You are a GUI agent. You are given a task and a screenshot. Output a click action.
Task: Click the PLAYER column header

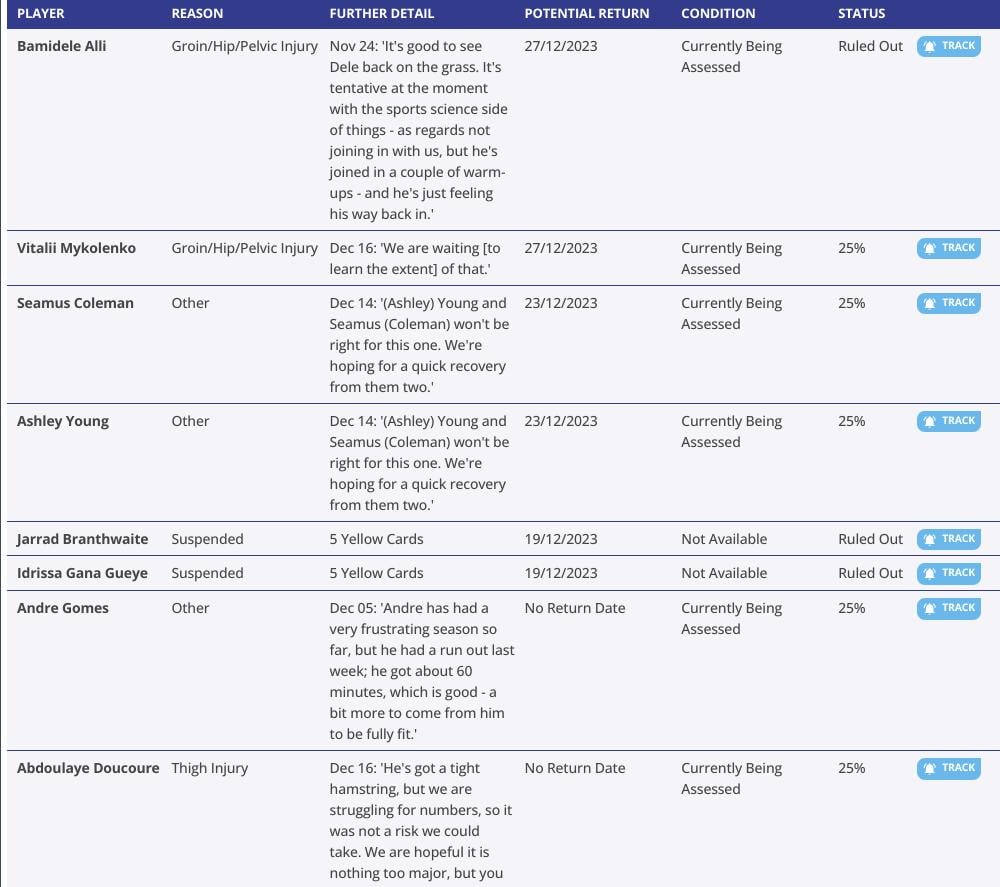tap(41, 13)
